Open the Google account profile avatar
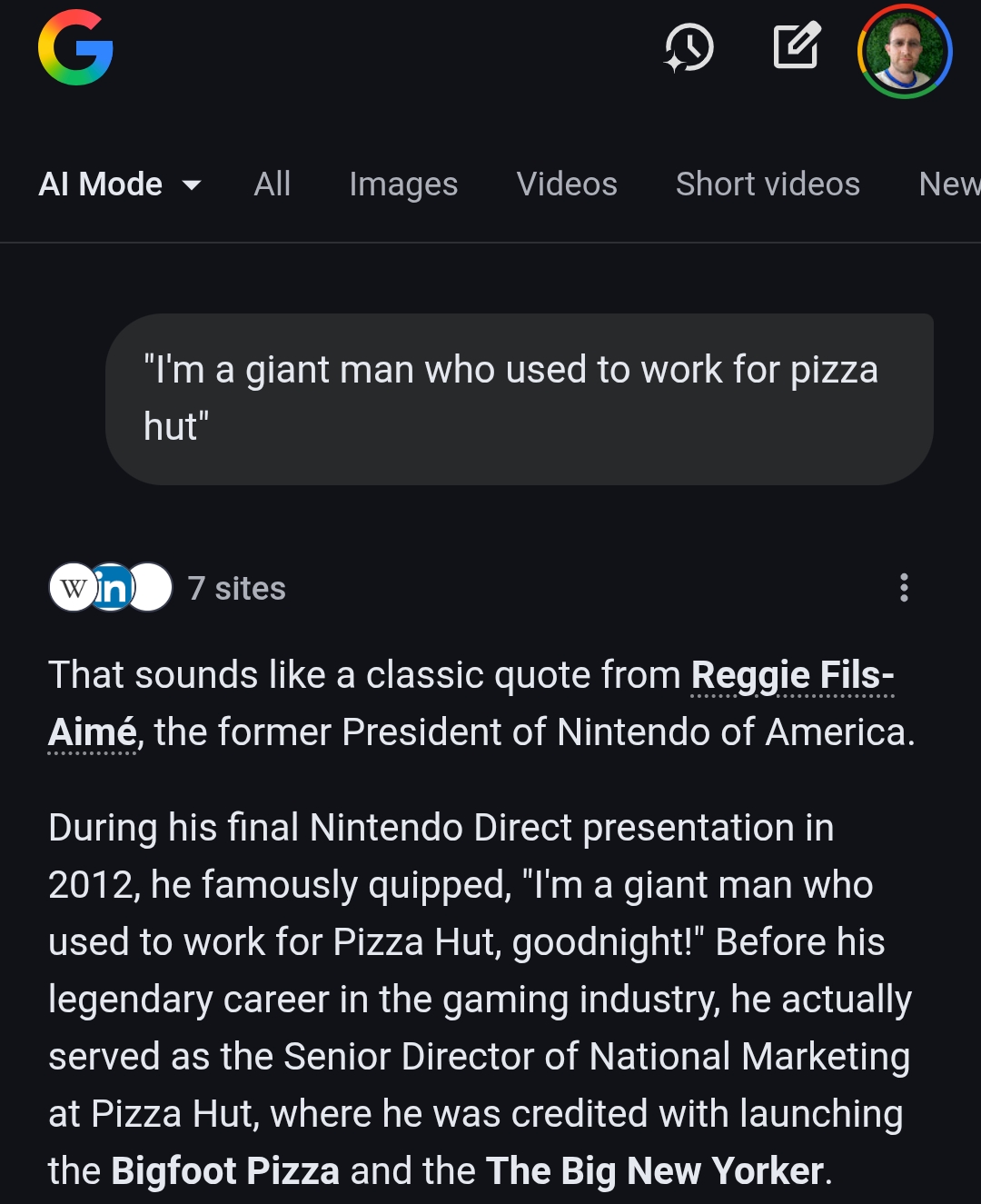The width and height of the screenshot is (981, 1204). pos(905,51)
